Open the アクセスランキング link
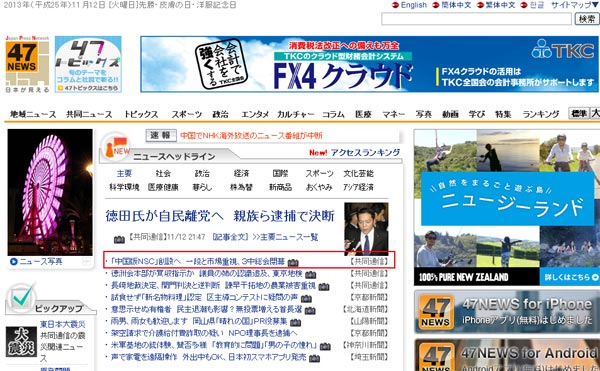The width and height of the screenshot is (600, 371). click(x=365, y=153)
